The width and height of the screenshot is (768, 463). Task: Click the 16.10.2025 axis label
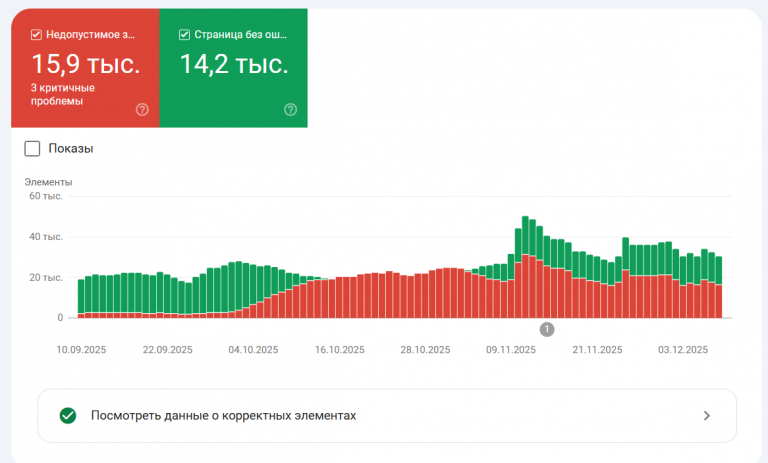click(339, 350)
